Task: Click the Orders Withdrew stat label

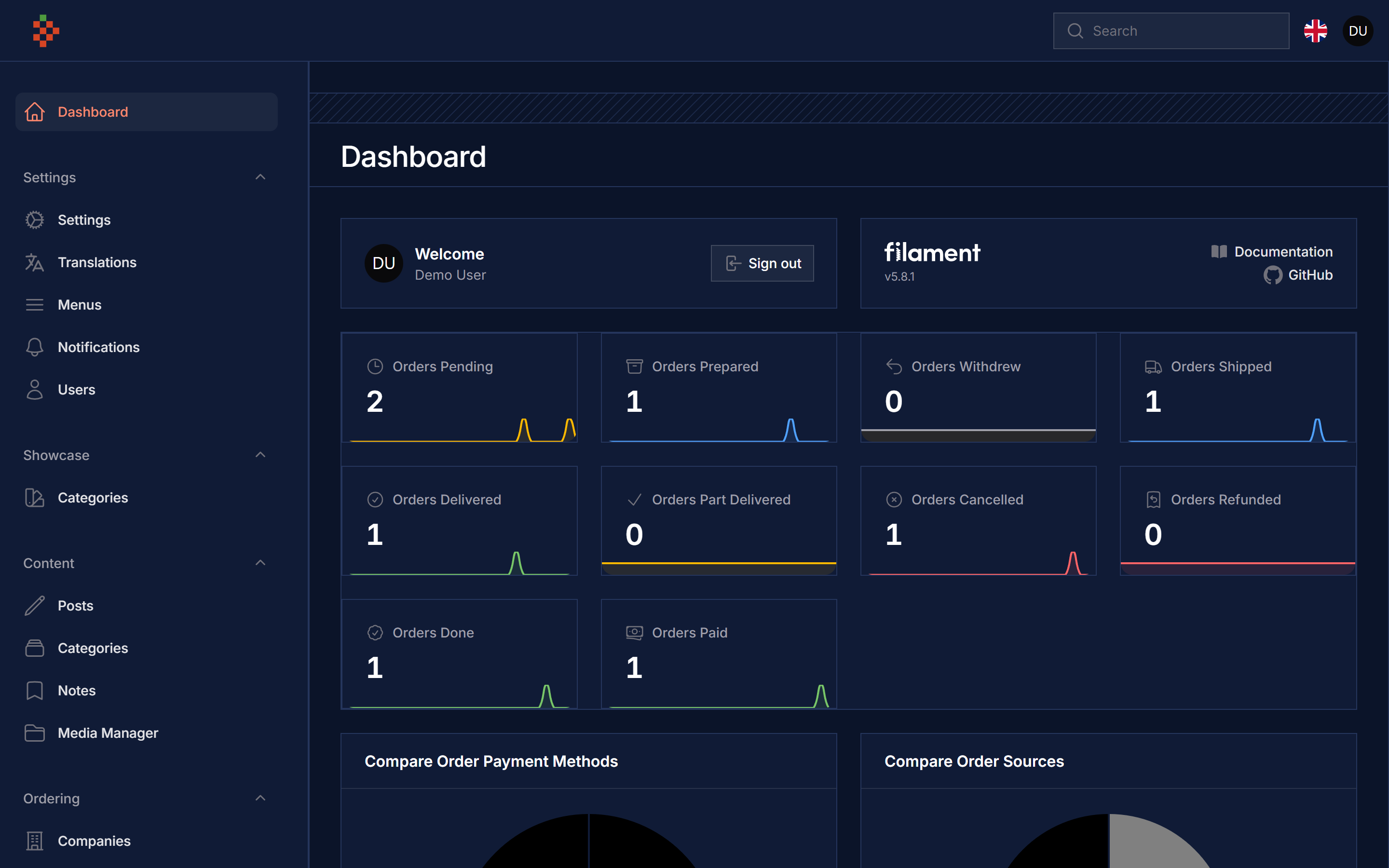Action: click(x=966, y=366)
